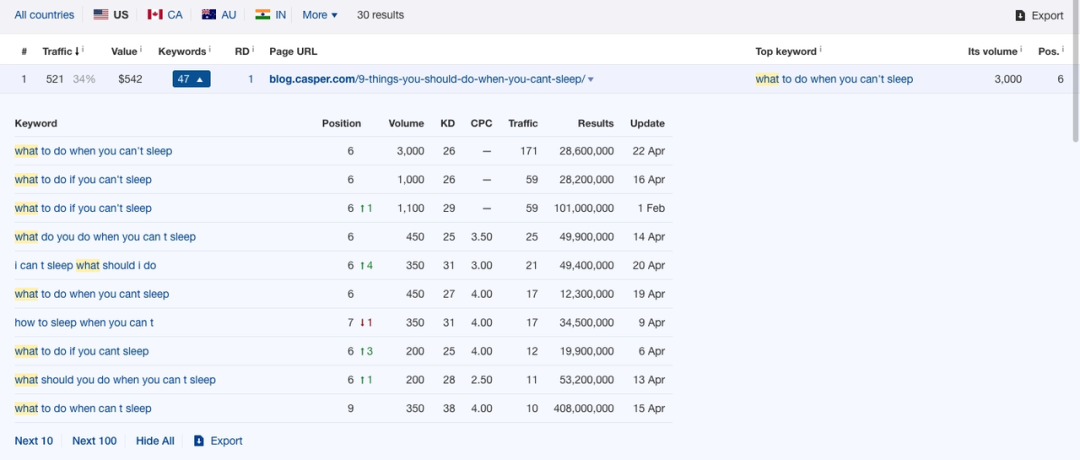This screenshot has width=1080, height=460.
Task: Sort table by Traffic column header
Action: pos(60,51)
